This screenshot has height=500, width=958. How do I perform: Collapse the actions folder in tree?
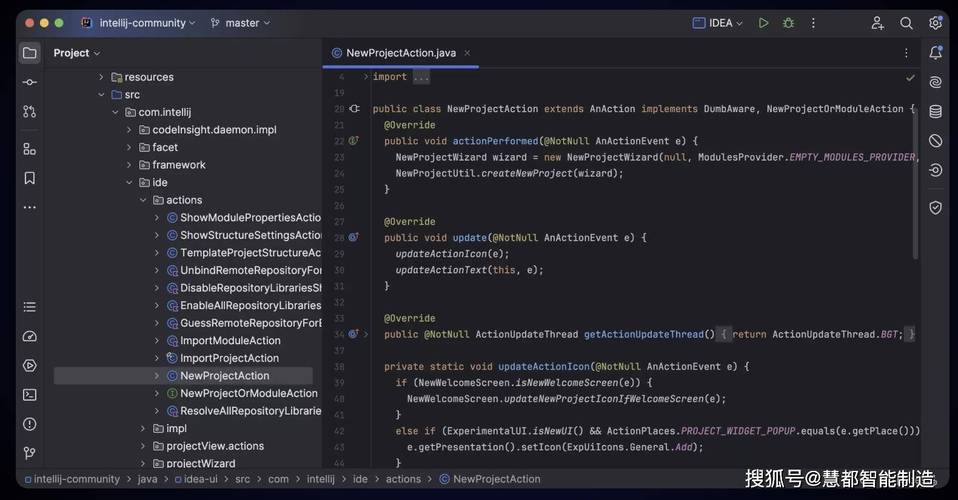143,200
